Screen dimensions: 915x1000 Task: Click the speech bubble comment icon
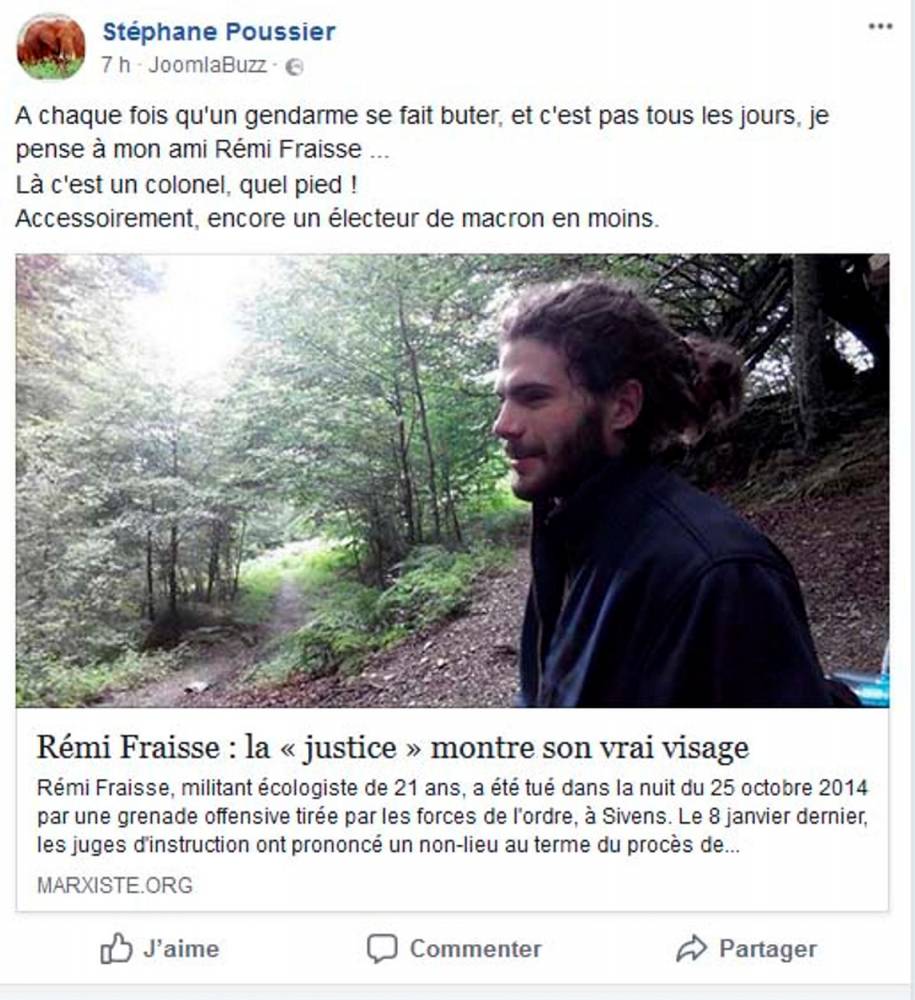[382, 948]
